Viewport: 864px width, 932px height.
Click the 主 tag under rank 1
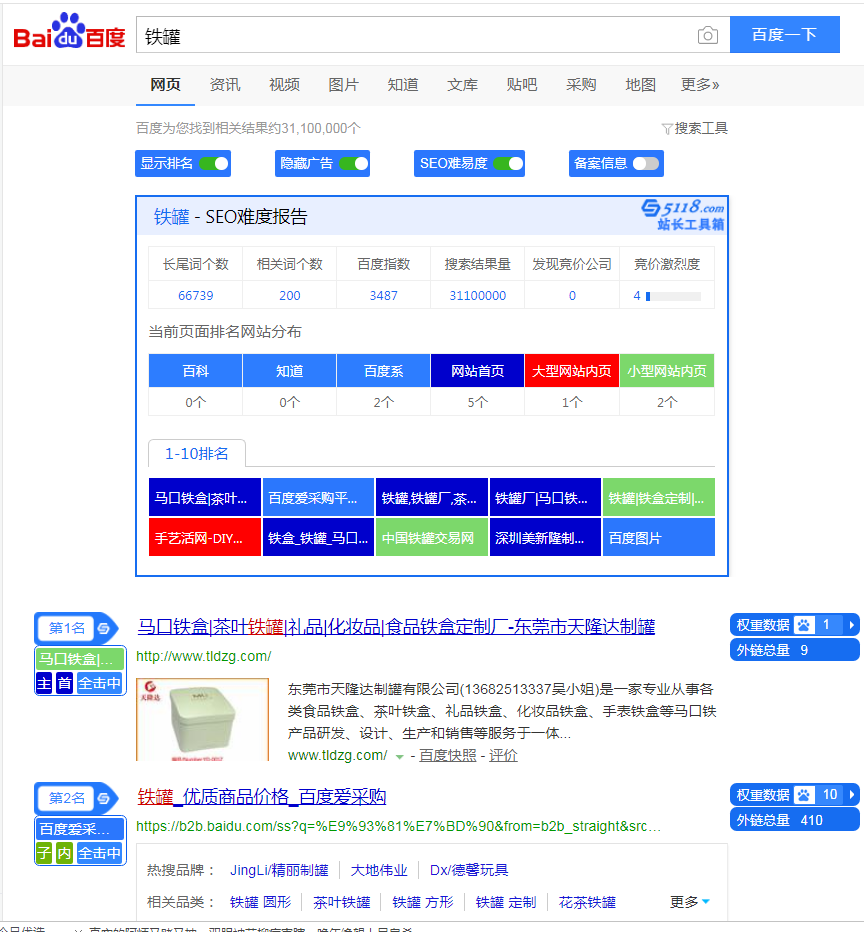(x=44, y=683)
